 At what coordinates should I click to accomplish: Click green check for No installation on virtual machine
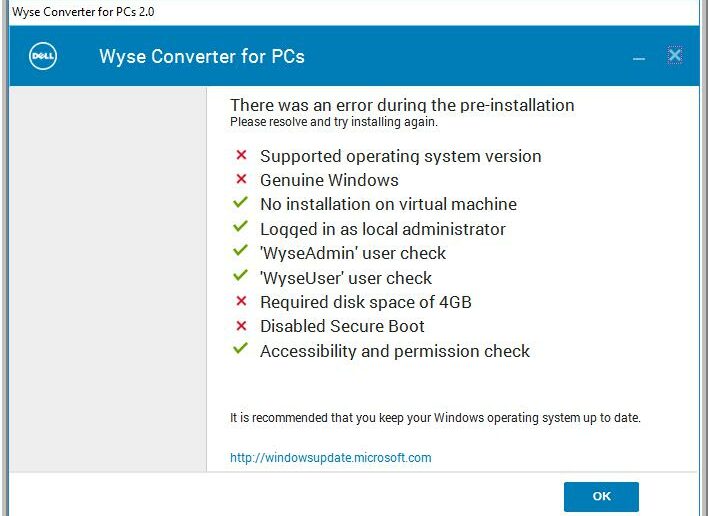(240, 202)
